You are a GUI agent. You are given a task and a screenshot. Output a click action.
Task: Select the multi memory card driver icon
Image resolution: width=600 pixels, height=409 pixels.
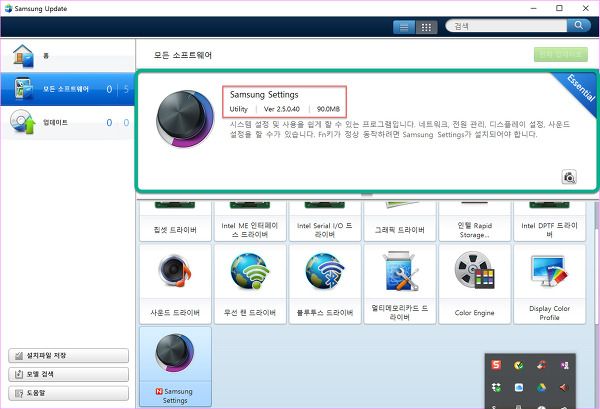point(399,271)
